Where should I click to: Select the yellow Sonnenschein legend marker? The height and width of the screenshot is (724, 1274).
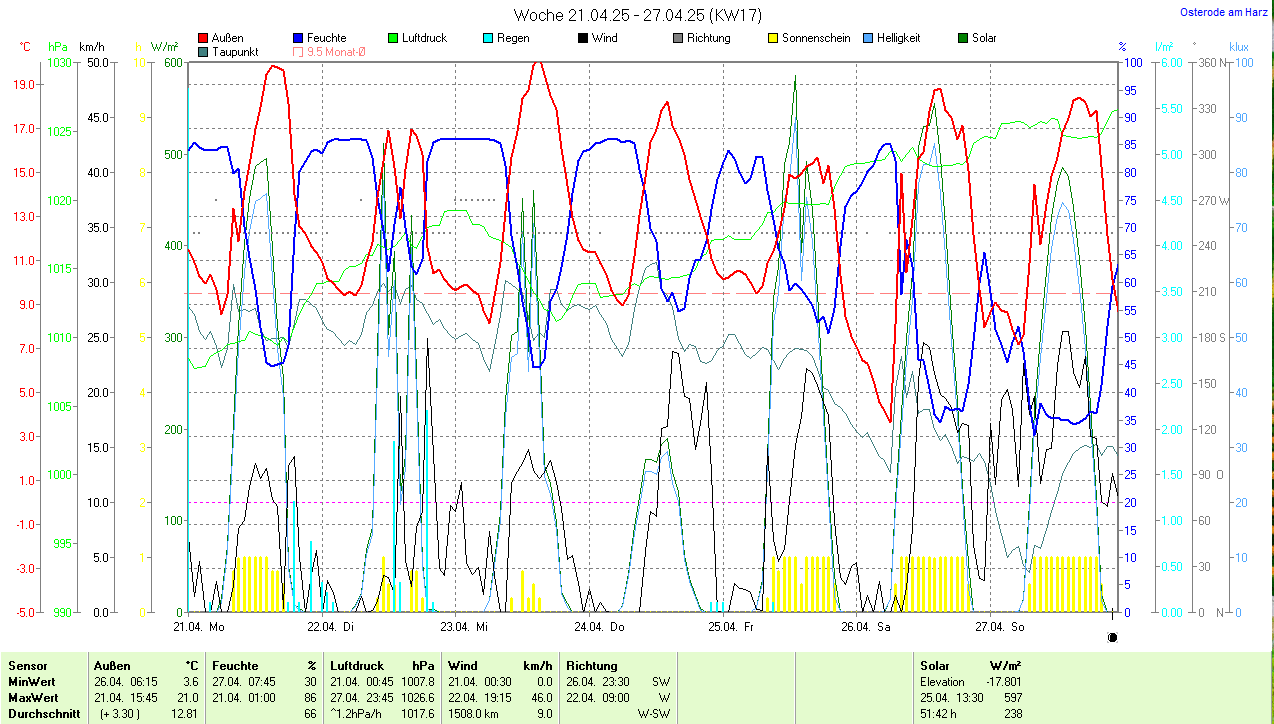coord(773,38)
